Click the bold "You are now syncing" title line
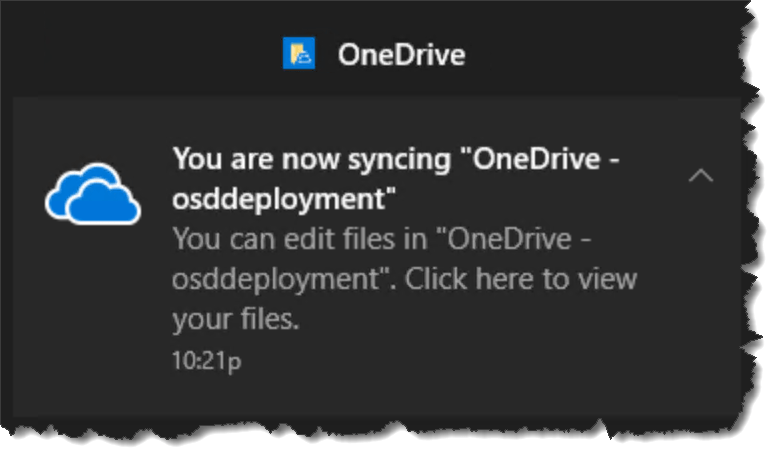 click(310, 159)
